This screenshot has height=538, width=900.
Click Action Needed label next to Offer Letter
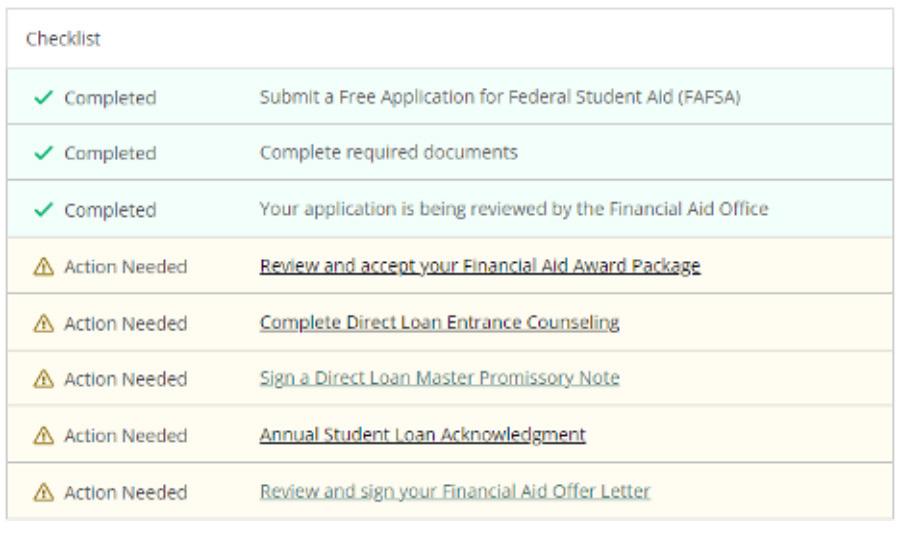(125, 492)
